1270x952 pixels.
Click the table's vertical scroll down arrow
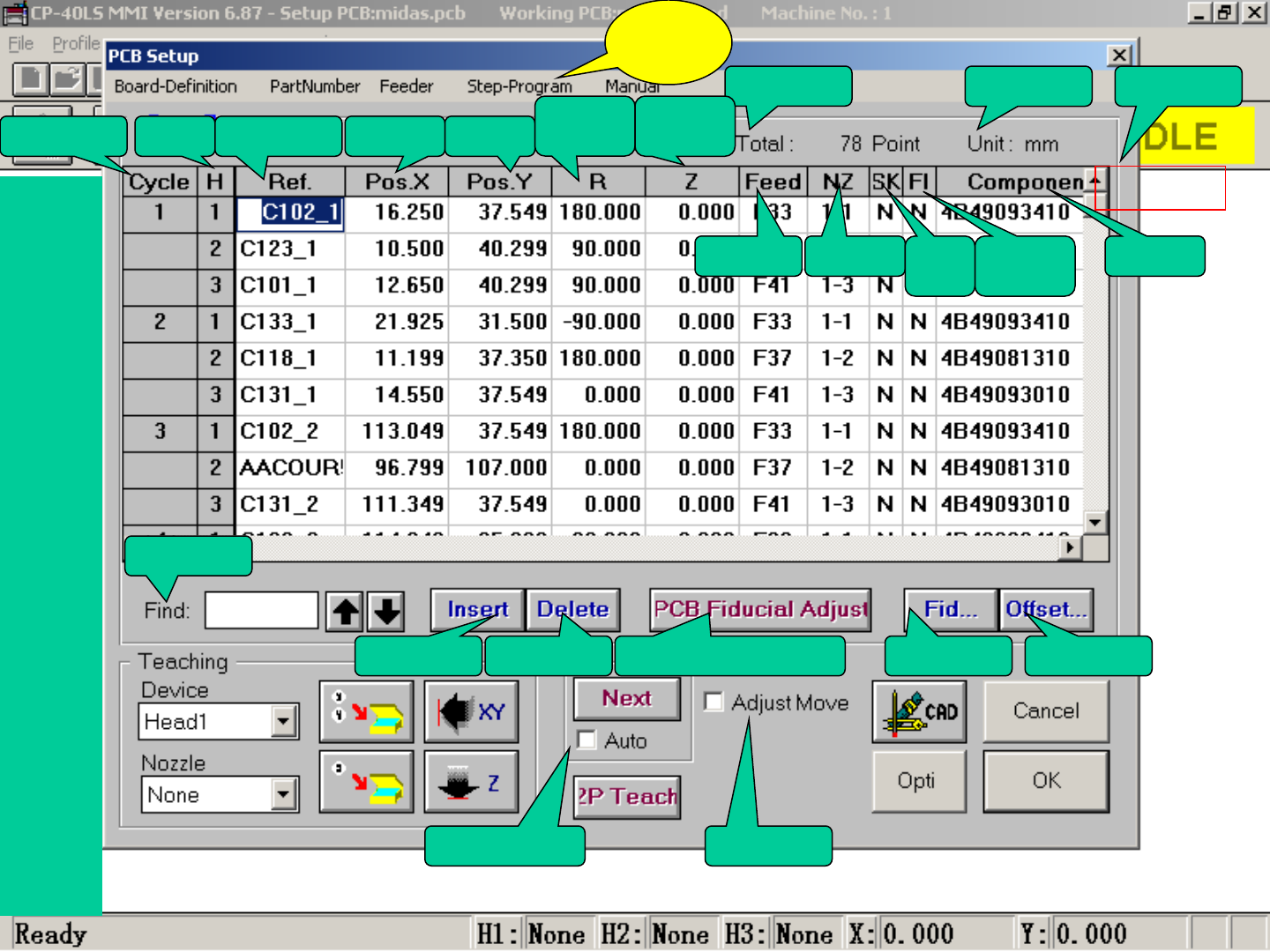[1094, 522]
